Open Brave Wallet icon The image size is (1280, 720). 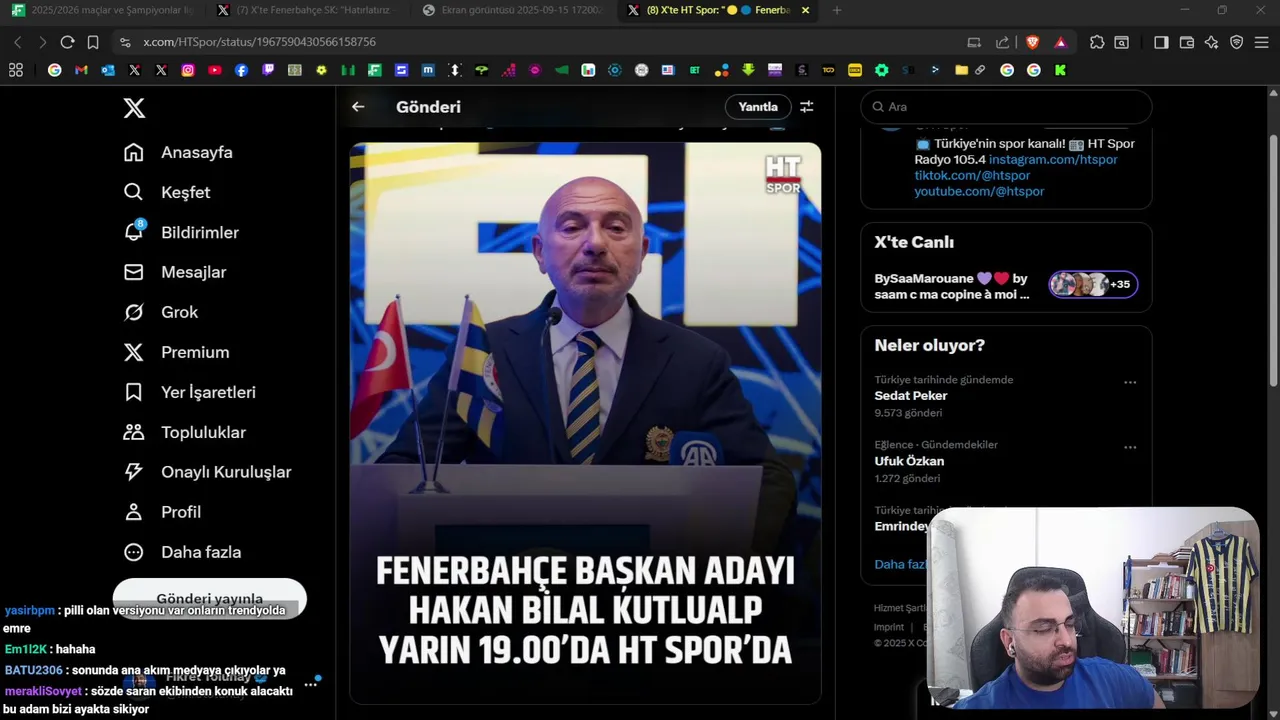click(x=1187, y=42)
